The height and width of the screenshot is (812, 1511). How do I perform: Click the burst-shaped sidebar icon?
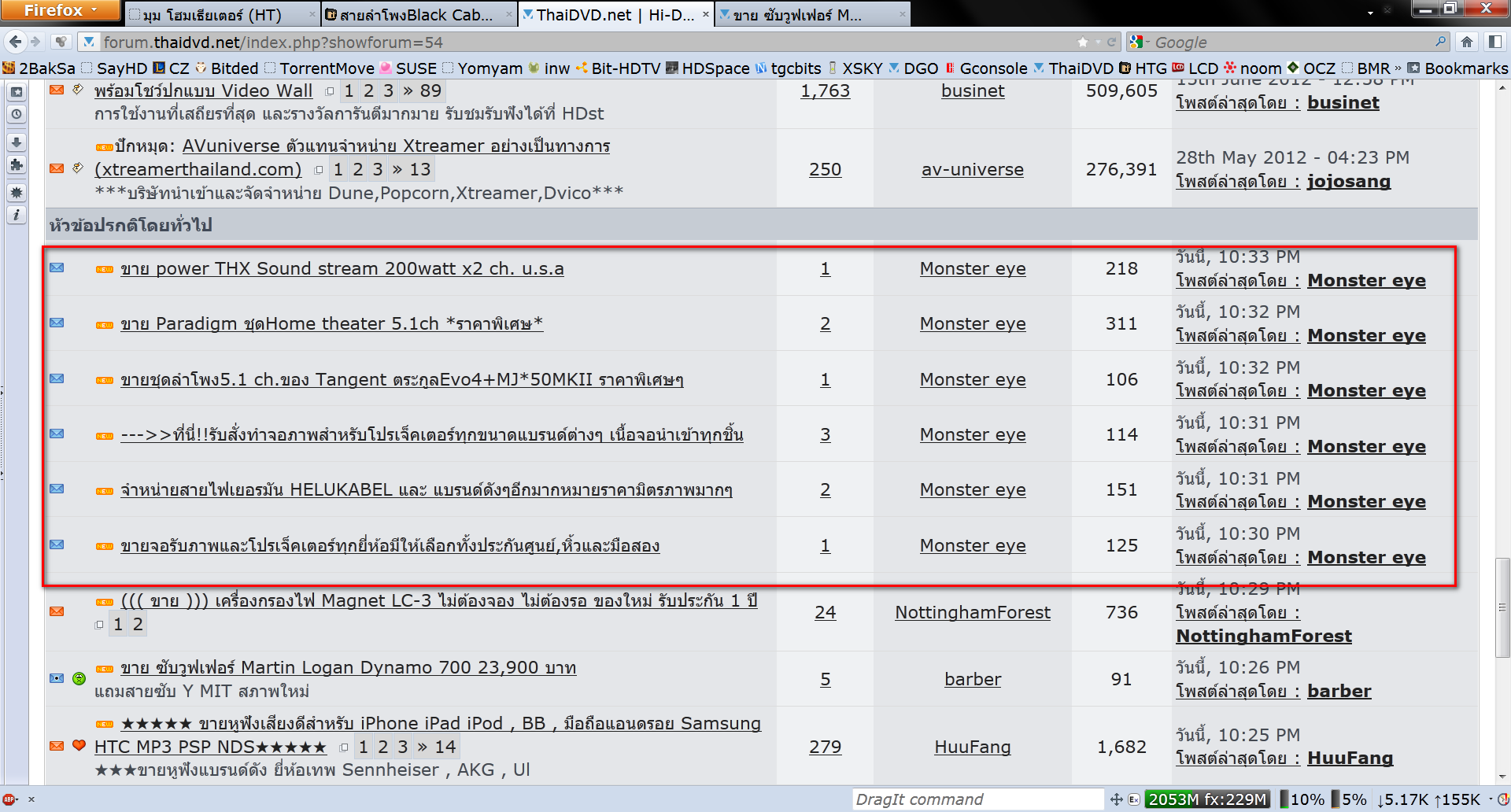pyautogui.click(x=16, y=193)
